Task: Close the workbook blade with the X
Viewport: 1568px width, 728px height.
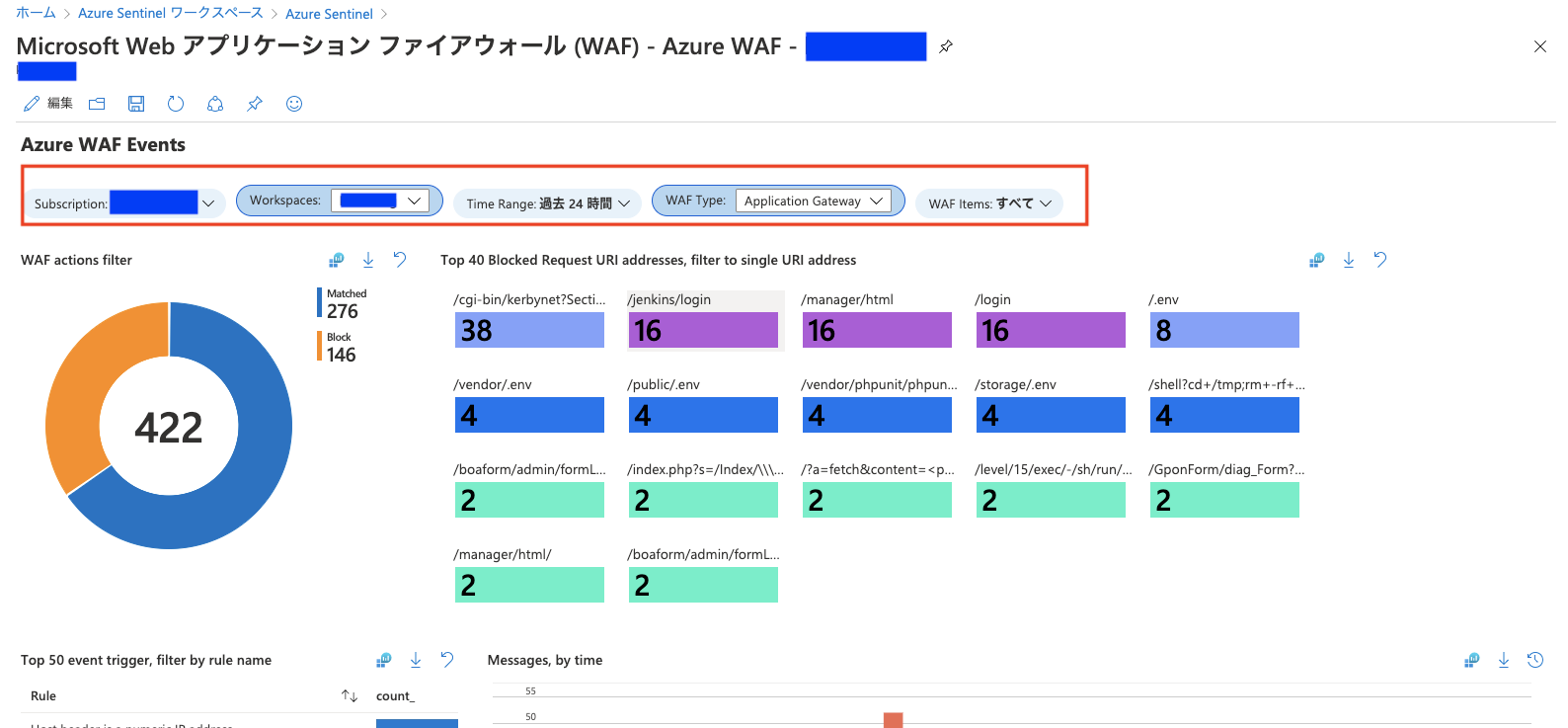Action: [1540, 46]
